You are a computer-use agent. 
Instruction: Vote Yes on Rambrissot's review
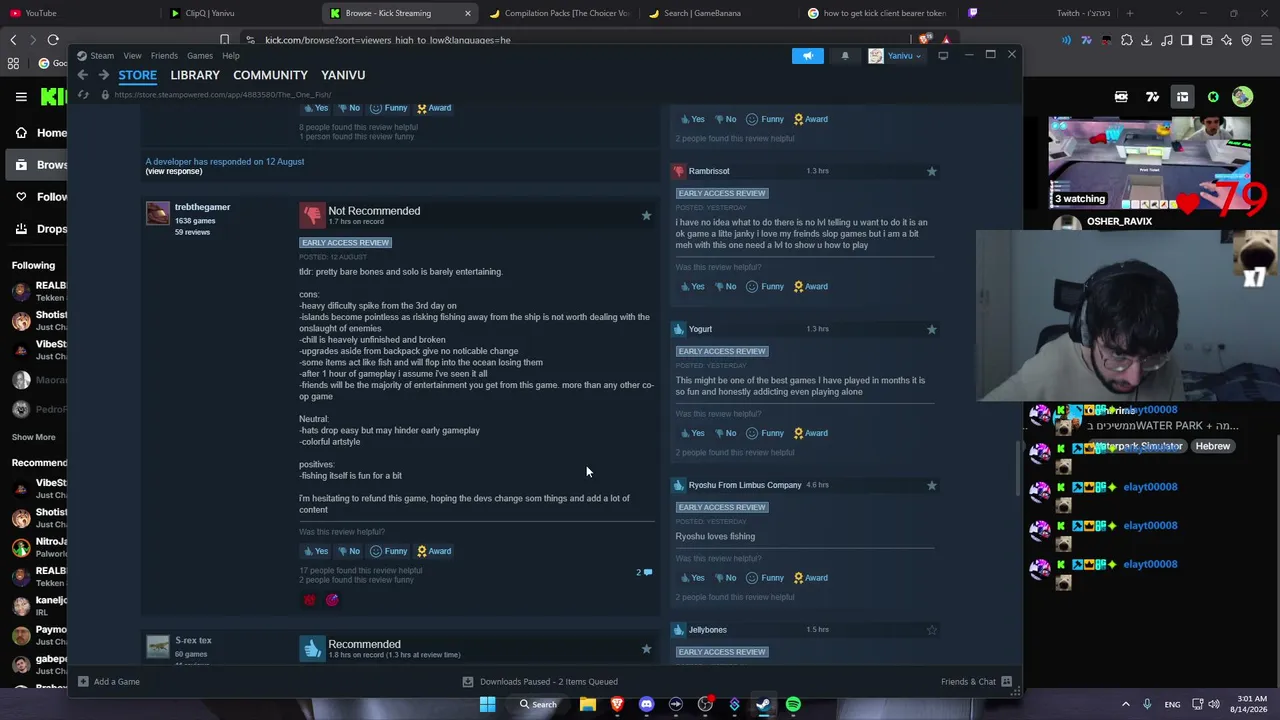[692, 286]
